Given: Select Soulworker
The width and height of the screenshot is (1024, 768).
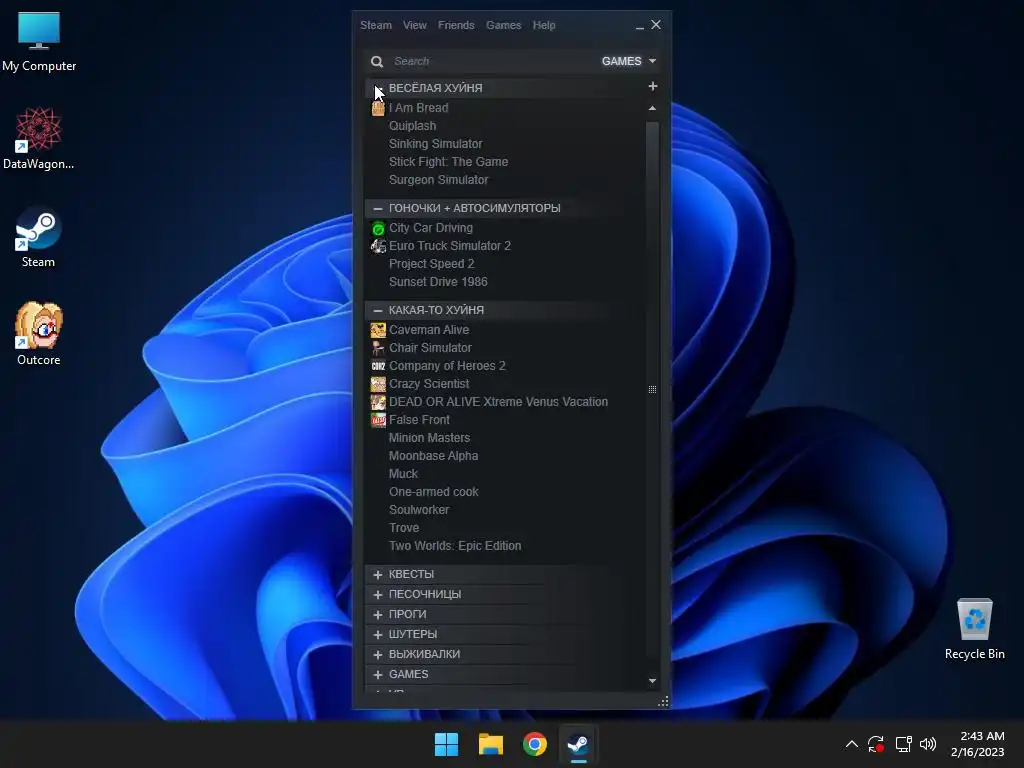Looking at the screenshot, I should (x=419, y=510).
